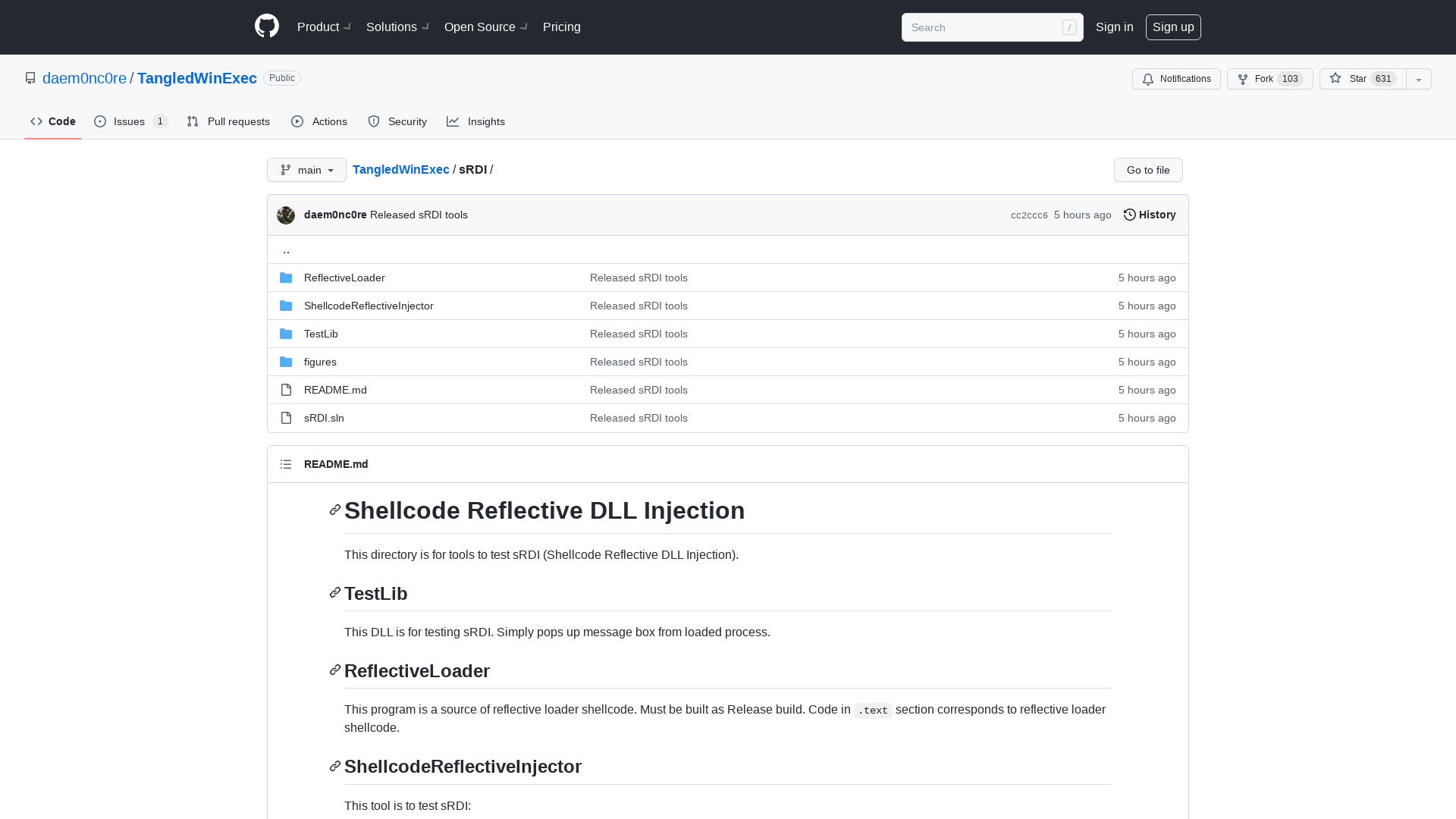Click the Sign up button

pos(1173,27)
